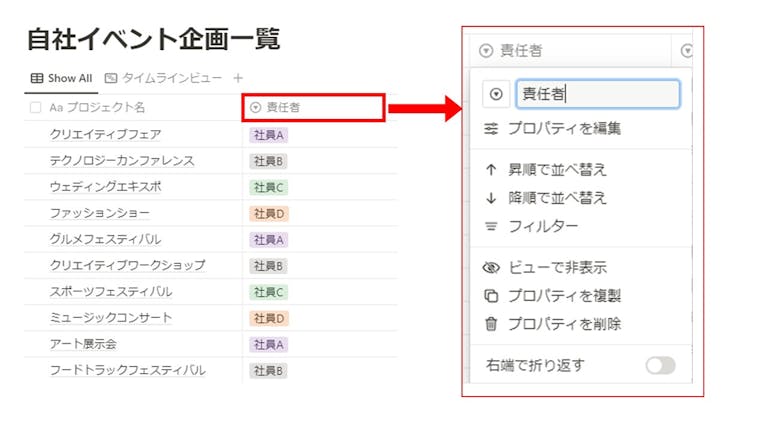This screenshot has height=432, width=768.
Task: Open the タイムラインビュー tab
Action: pyautogui.click(x=164, y=78)
